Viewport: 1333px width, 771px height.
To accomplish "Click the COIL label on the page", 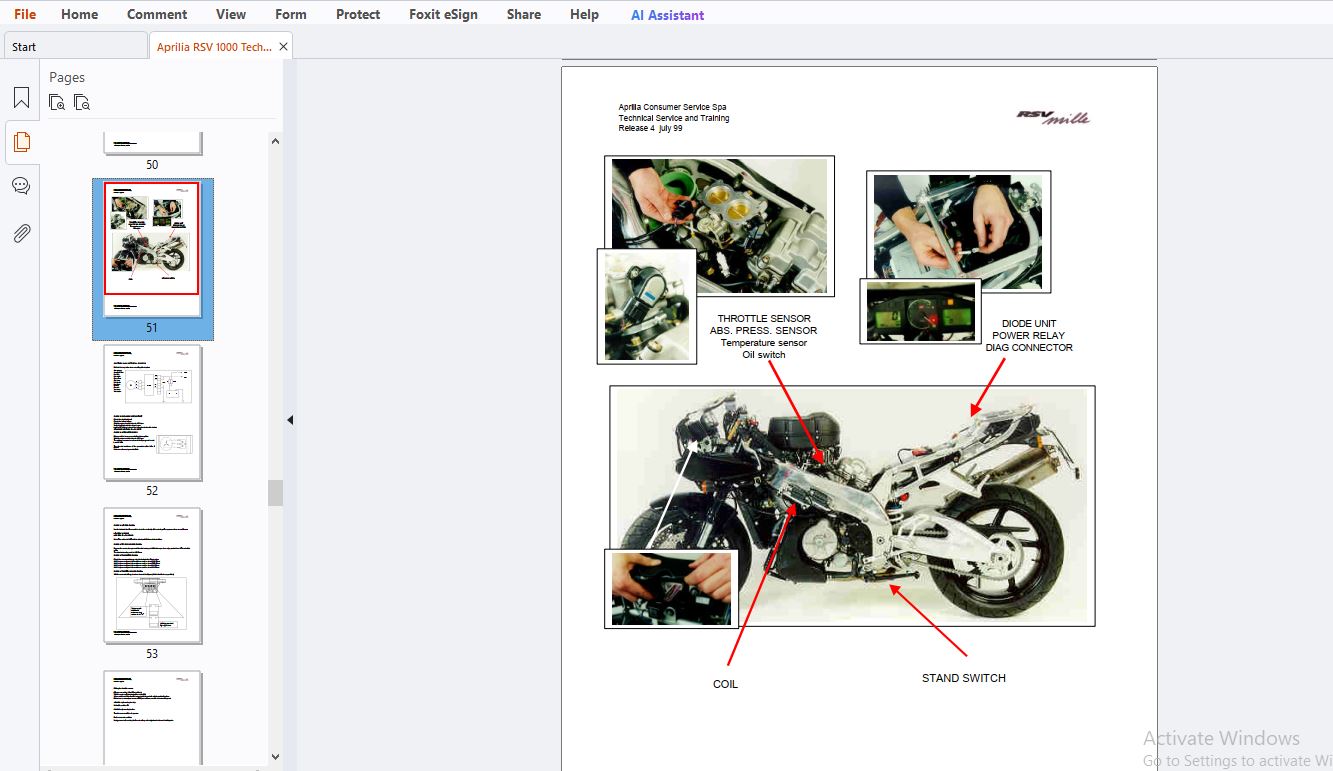I will (x=725, y=684).
